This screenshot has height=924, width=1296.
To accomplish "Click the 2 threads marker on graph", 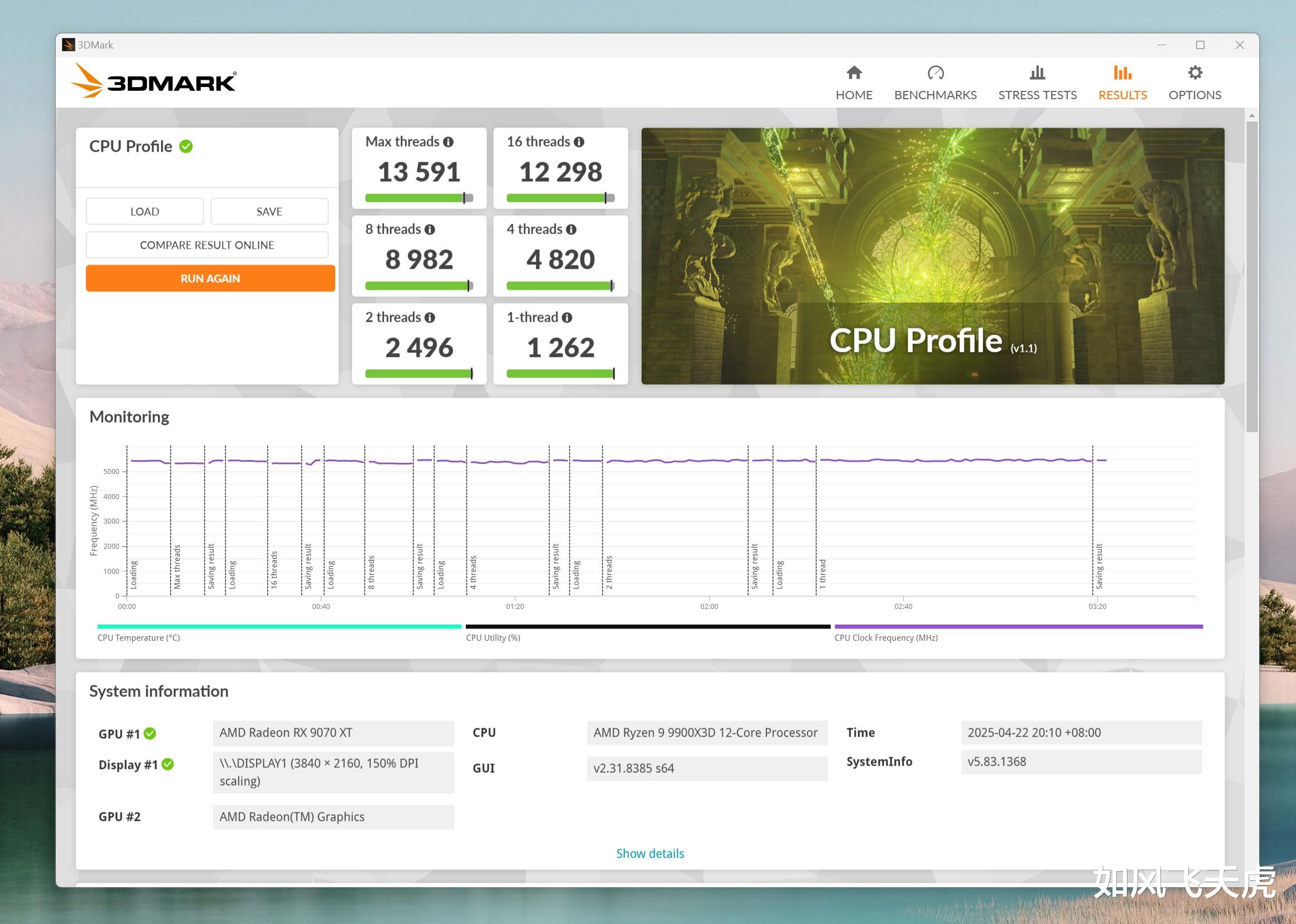I will pyautogui.click(x=609, y=572).
